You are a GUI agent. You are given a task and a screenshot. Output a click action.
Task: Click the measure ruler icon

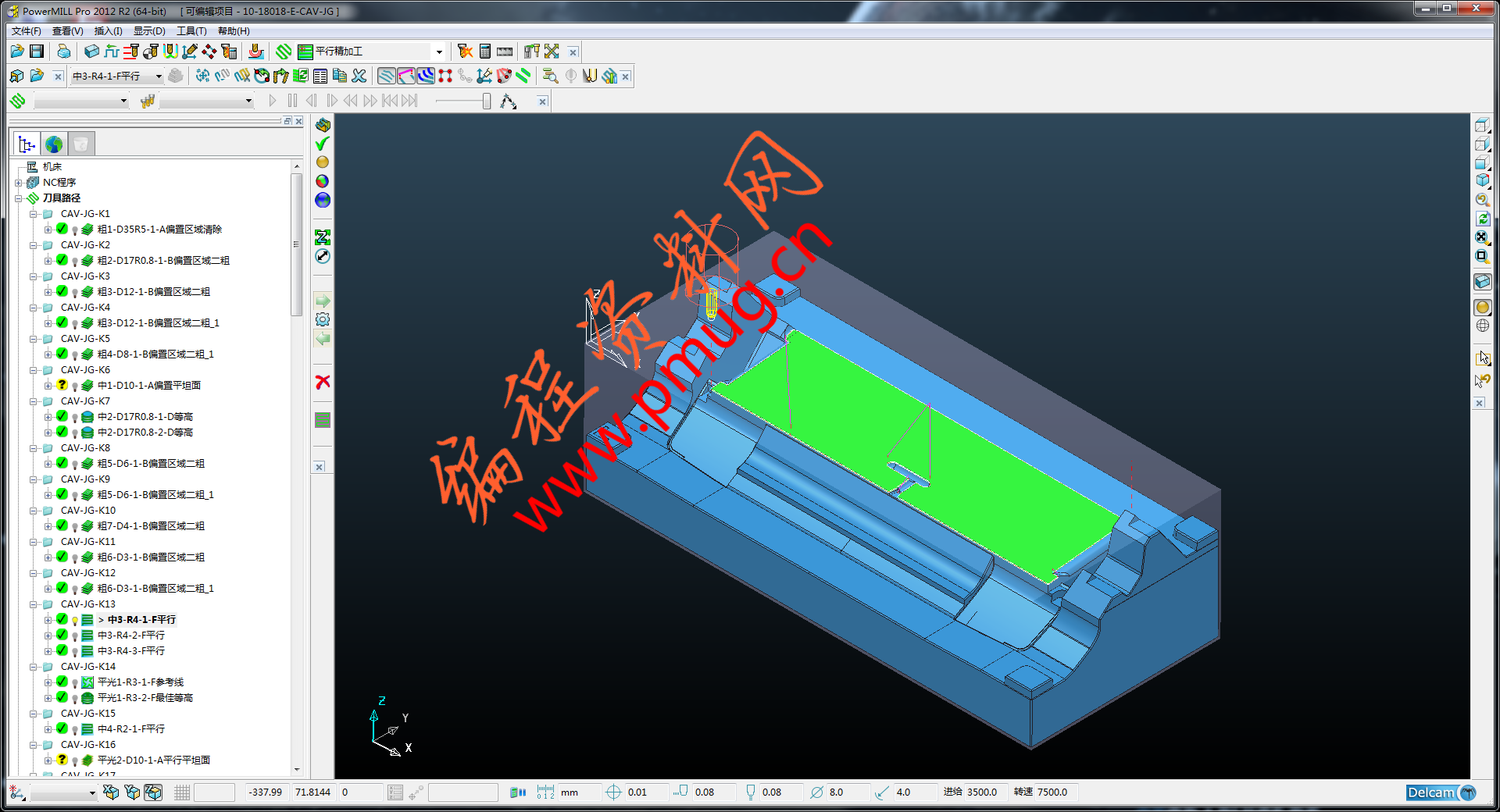pos(505,52)
